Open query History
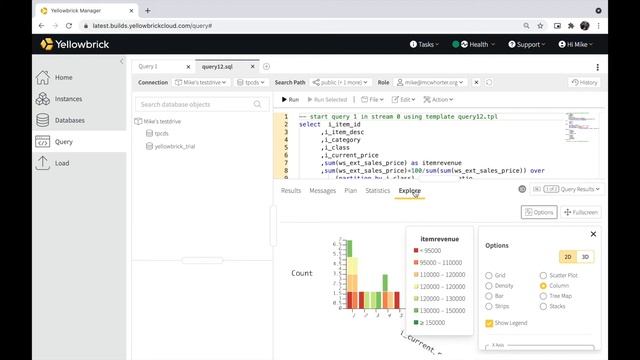This screenshot has height=360, width=640. pos(584,82)
